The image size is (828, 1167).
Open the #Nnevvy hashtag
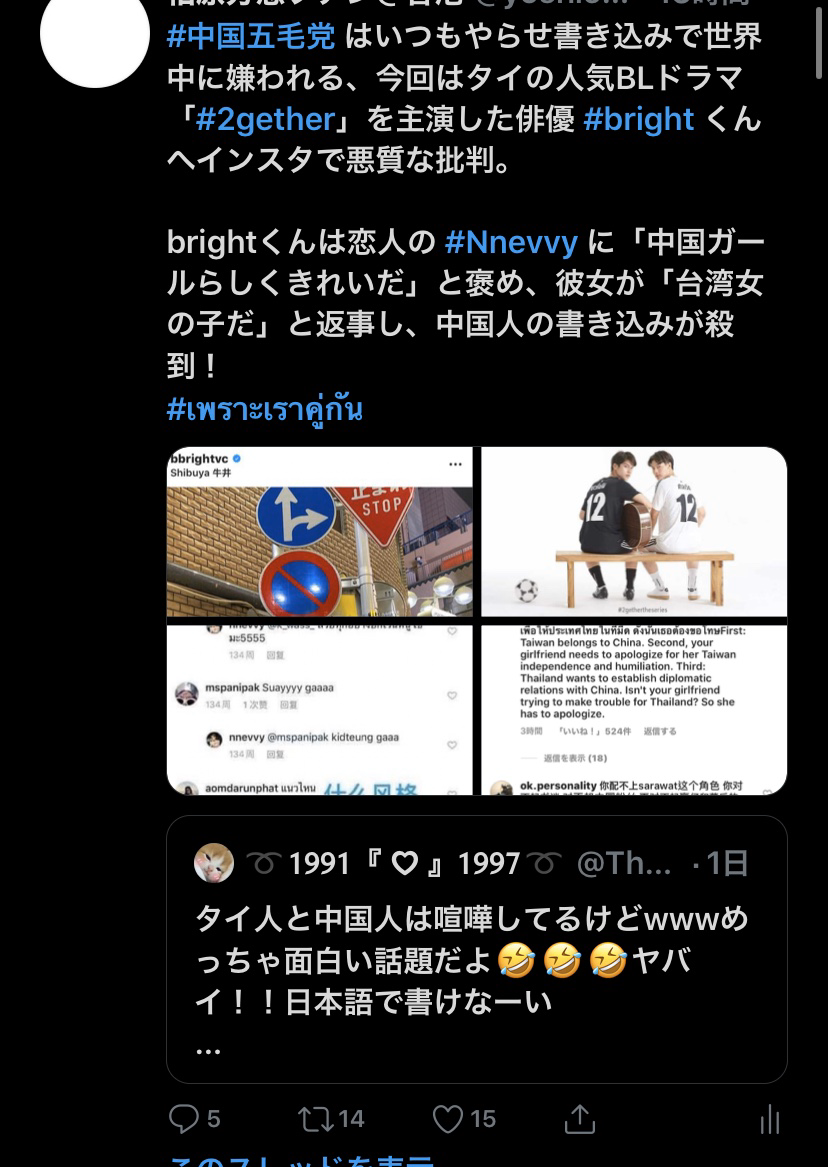(x=511, y=243)
